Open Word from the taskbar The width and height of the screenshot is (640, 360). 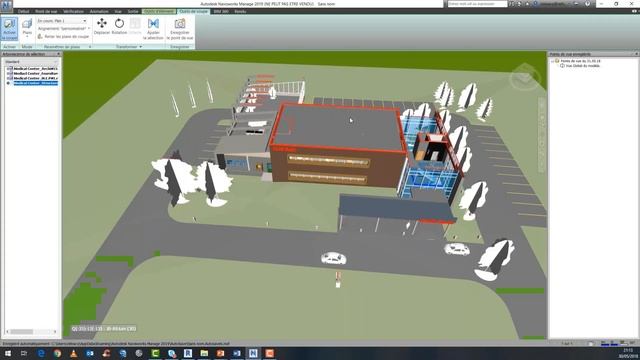[237, 353]
